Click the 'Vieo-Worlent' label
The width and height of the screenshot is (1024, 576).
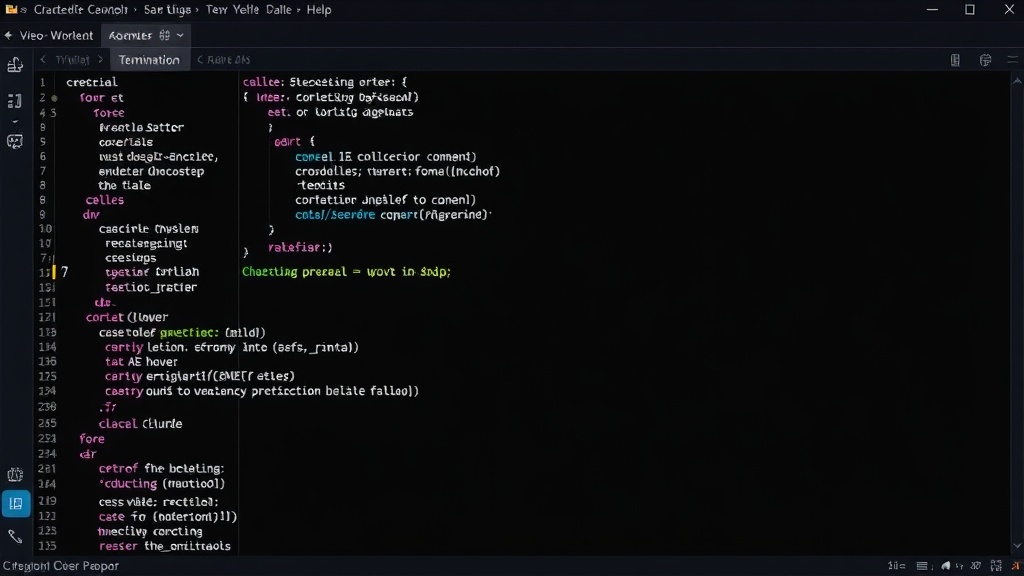[56, 35]
